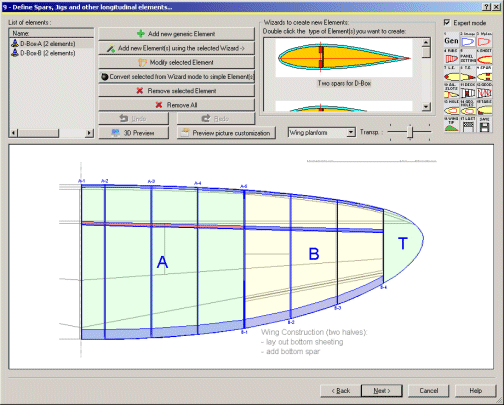Click Remove selected Element button
This screenshot has width=504, height=405.
[x=176, y=91]
